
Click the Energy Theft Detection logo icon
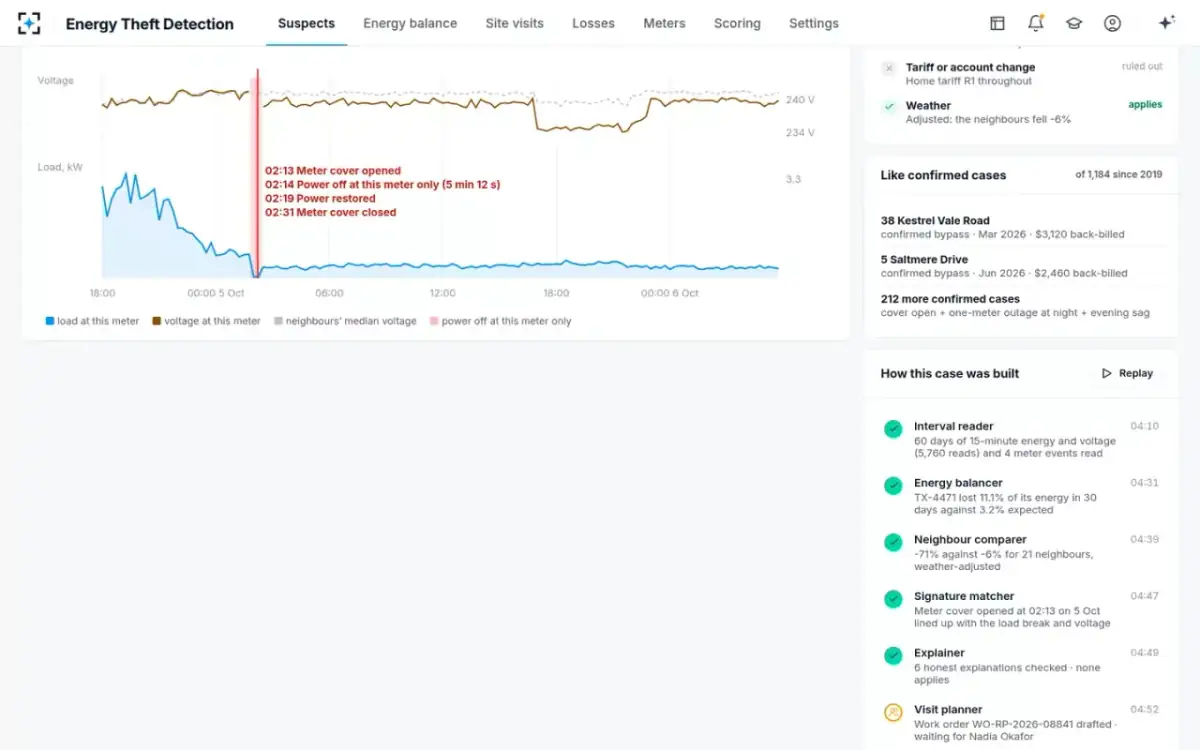coord(29,23)
